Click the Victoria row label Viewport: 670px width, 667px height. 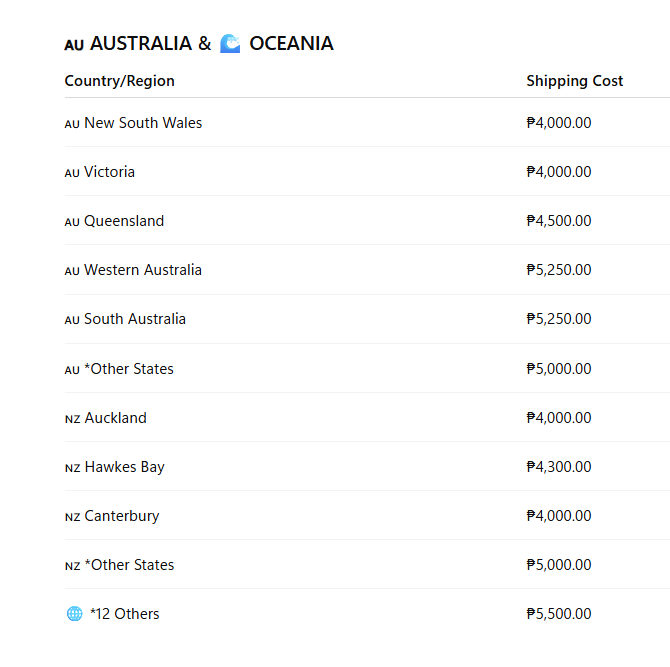click(100, 172)
